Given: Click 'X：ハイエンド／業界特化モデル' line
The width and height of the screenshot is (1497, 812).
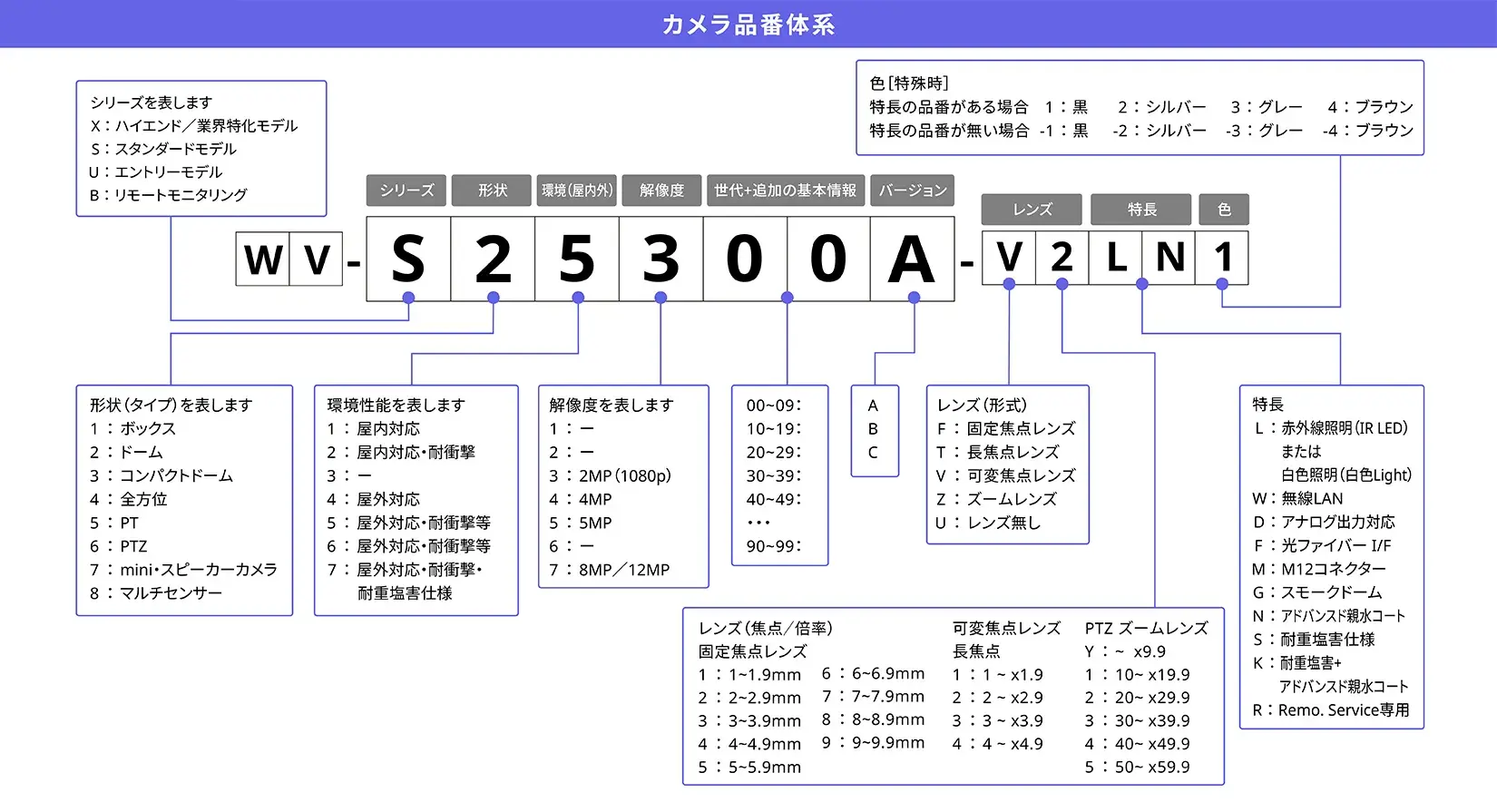Looking at the screenshot, I should (x=193, y=125).
